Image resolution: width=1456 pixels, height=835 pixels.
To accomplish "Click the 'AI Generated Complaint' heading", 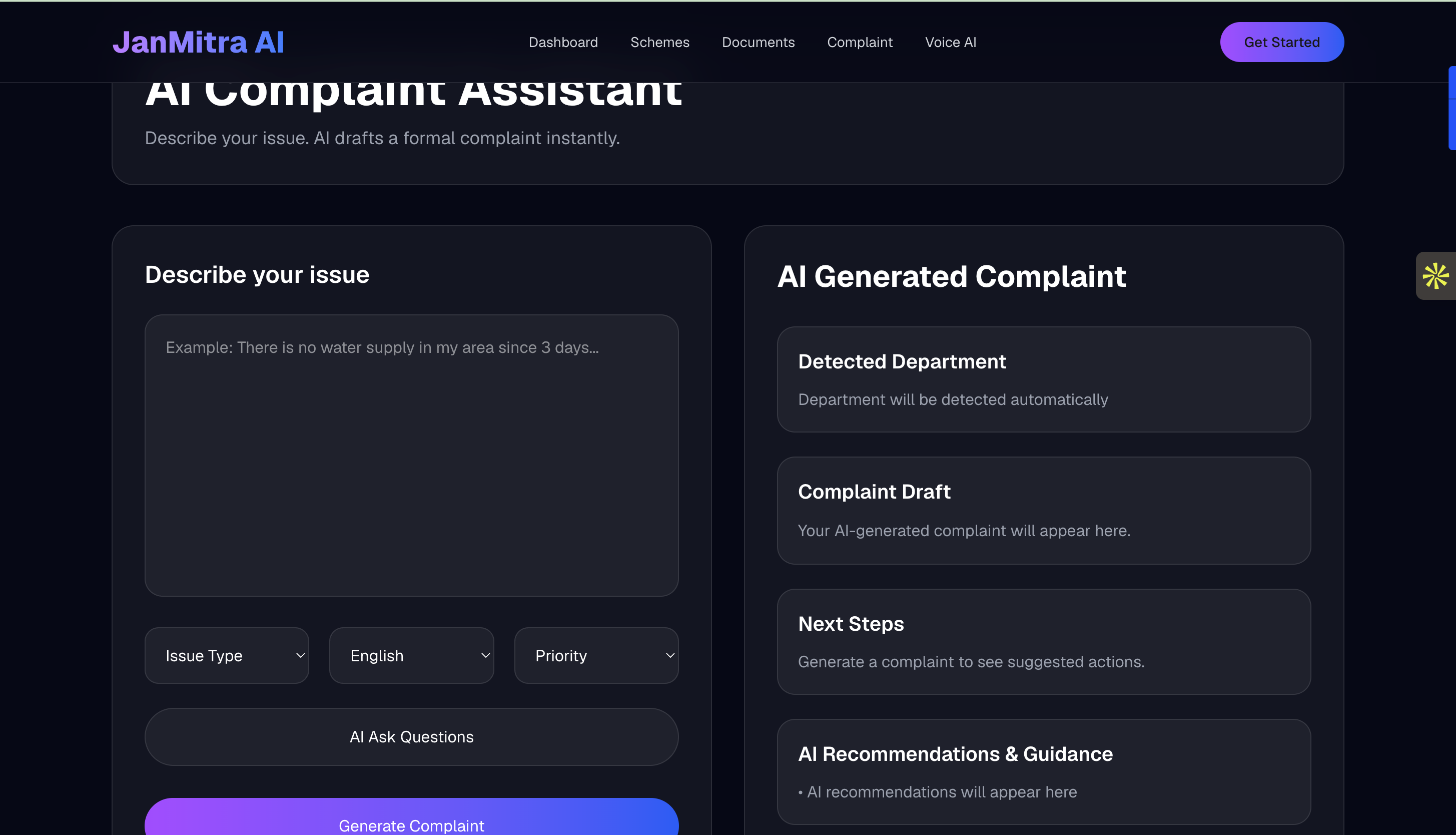I will click(x=951, y=276).
